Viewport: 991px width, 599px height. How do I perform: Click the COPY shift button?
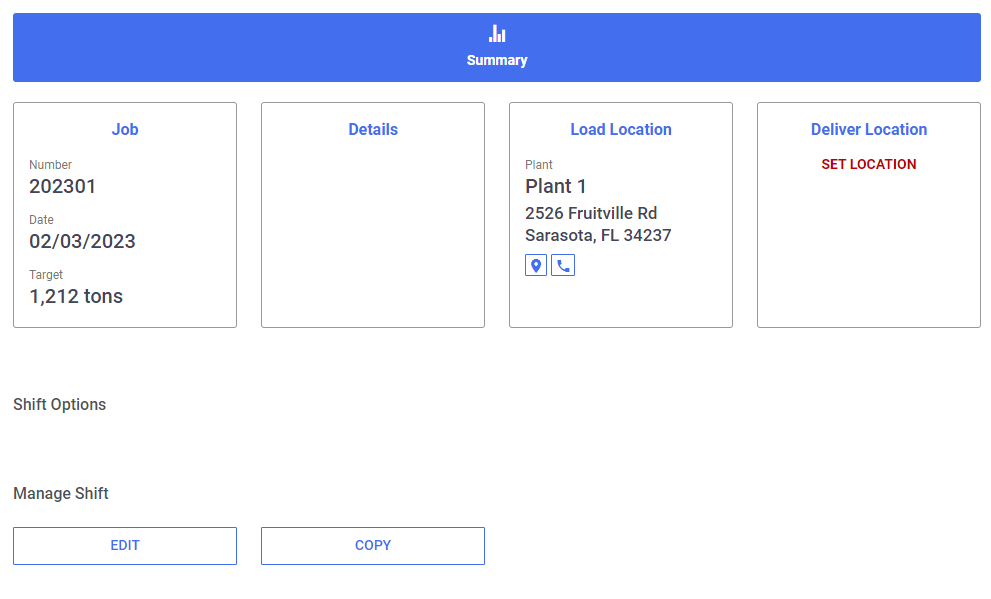point(373,546)
